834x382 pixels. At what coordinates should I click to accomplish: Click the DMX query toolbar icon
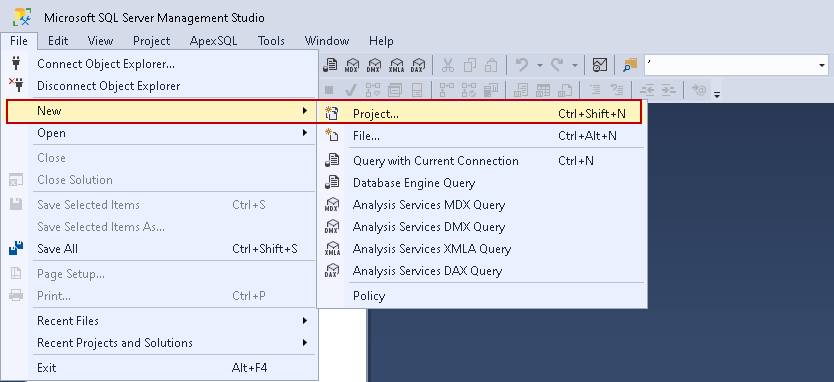[x=374, y=65]
